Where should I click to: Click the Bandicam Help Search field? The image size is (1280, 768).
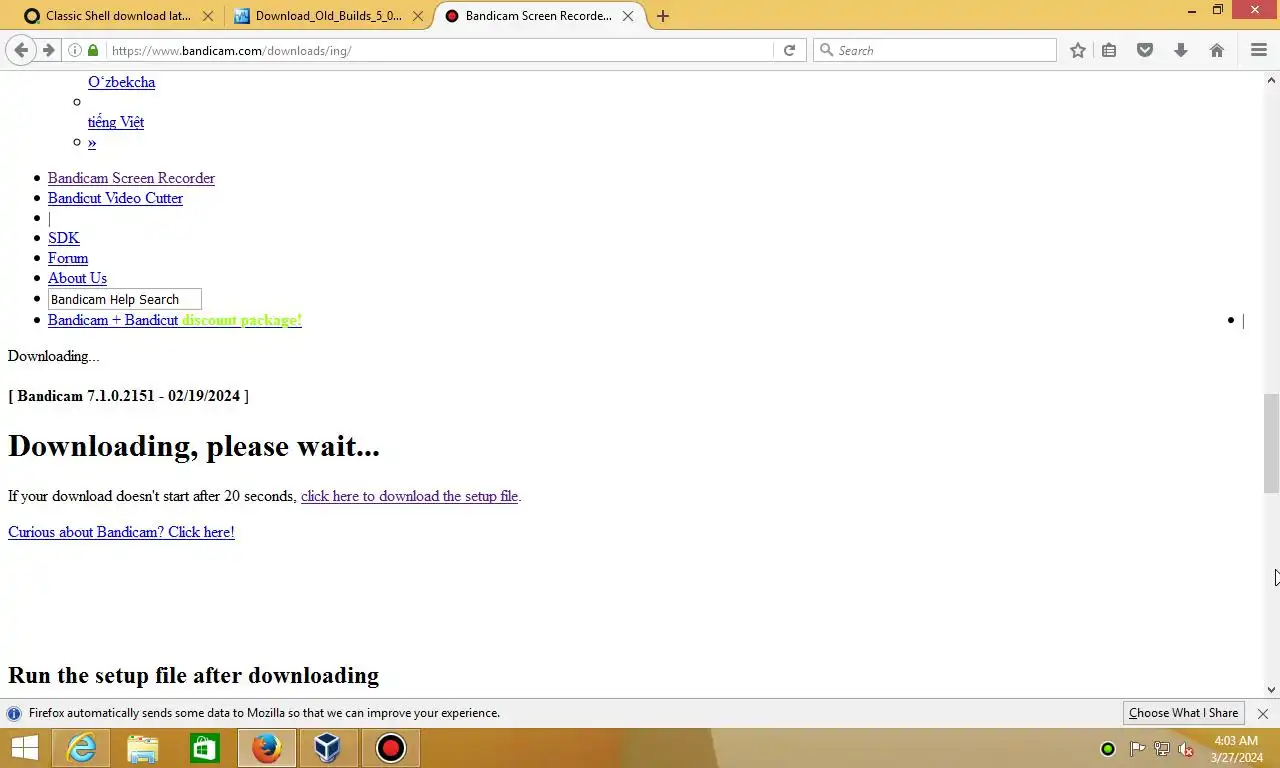tap(125, 299)
